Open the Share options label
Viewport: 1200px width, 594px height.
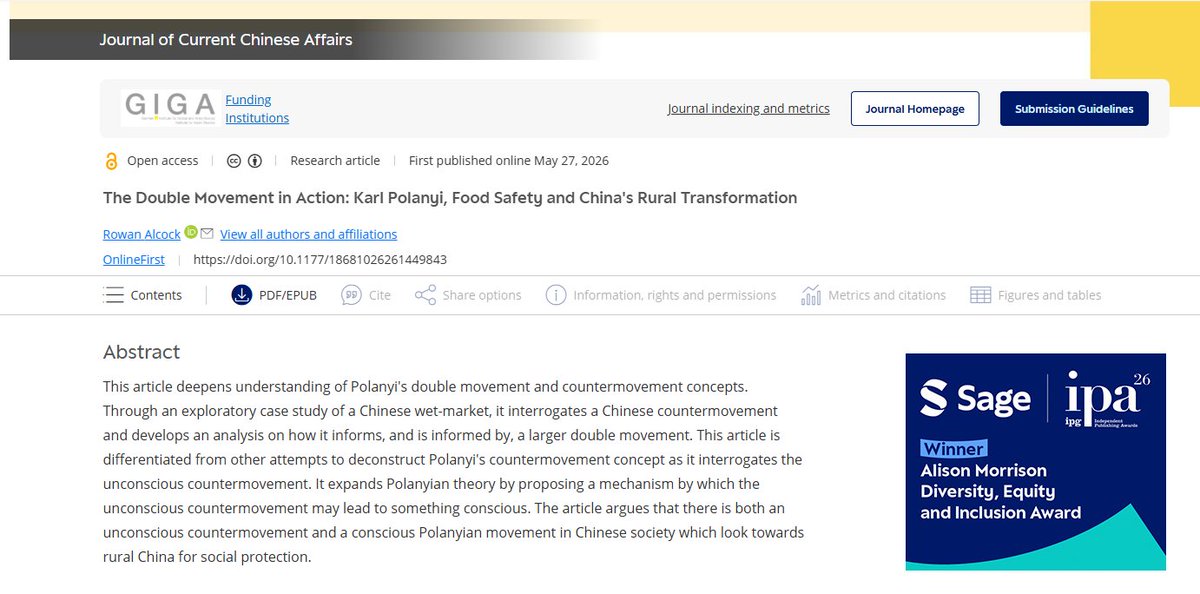[x=482, y=295]
